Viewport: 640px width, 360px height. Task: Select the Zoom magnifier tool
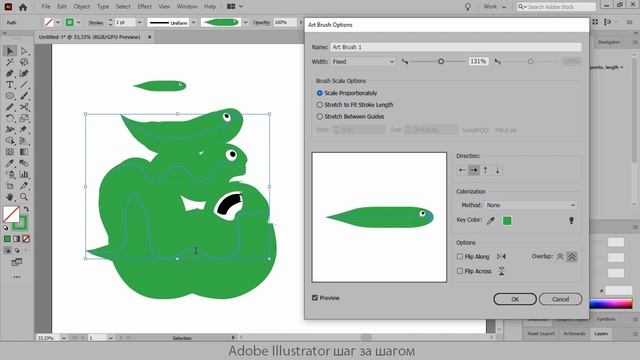(24, 197)
